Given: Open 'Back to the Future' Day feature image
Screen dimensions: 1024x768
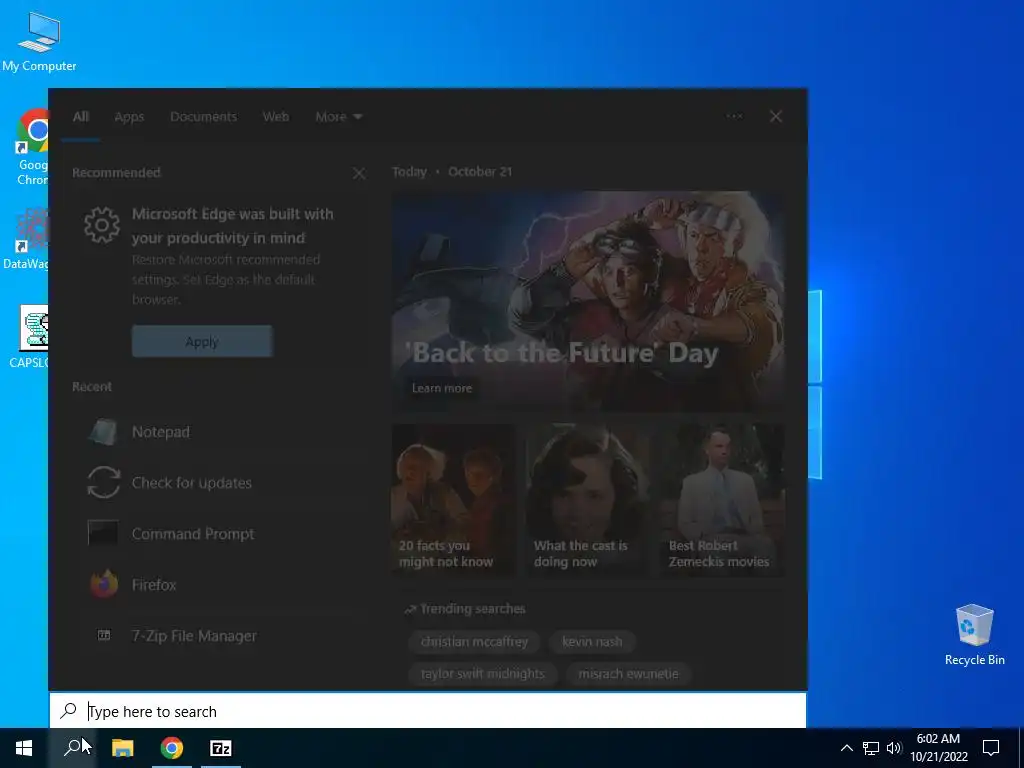Looking at the screenshot, I should coord(588,301).
